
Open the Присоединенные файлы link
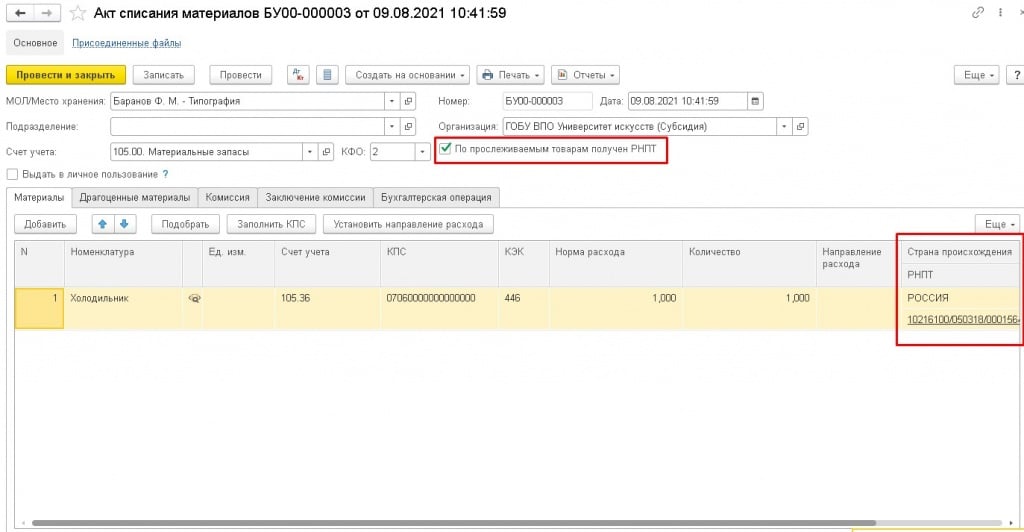(126, 43)
